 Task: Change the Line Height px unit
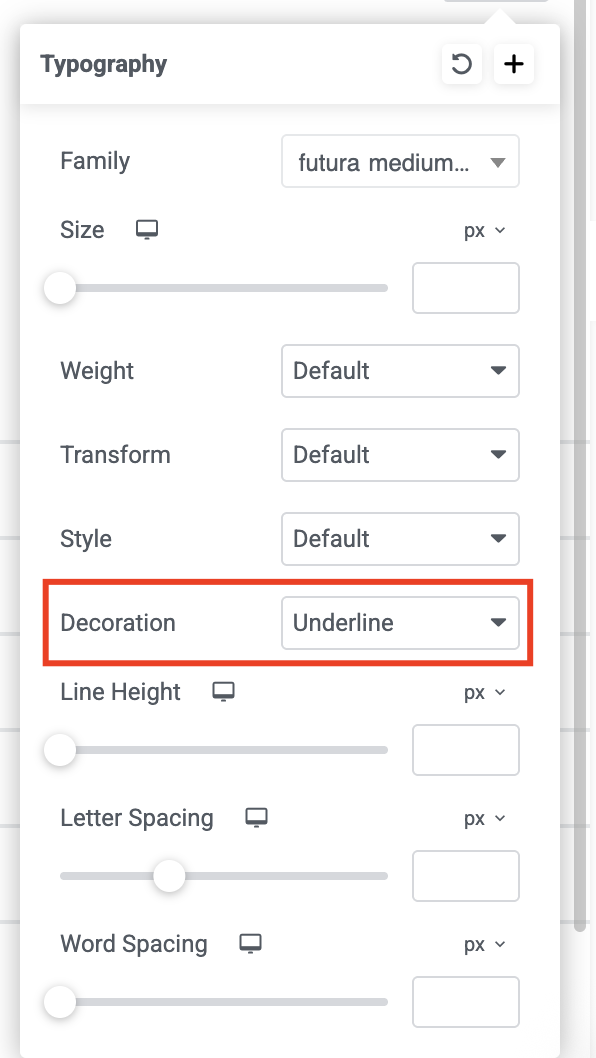point(485,692)
